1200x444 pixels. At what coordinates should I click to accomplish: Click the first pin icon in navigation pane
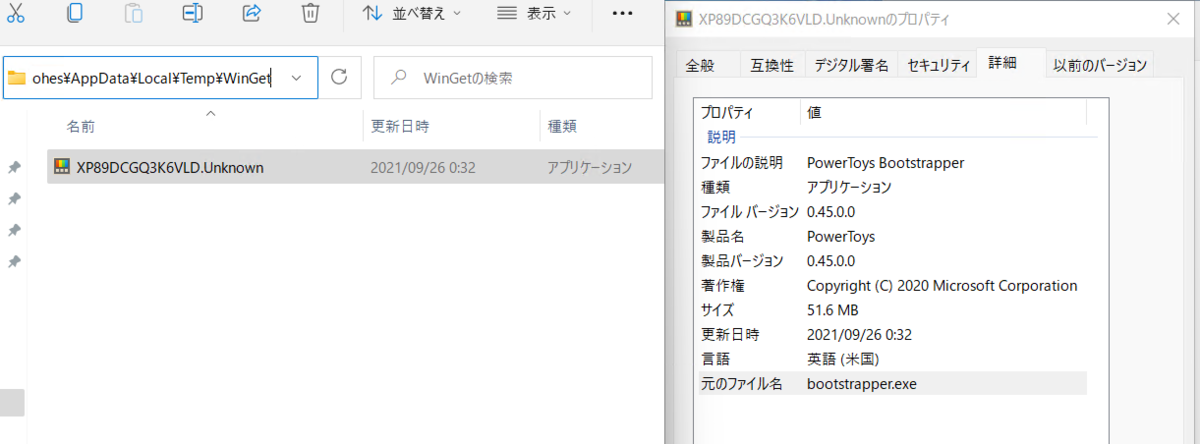click(x=14, y=167)
